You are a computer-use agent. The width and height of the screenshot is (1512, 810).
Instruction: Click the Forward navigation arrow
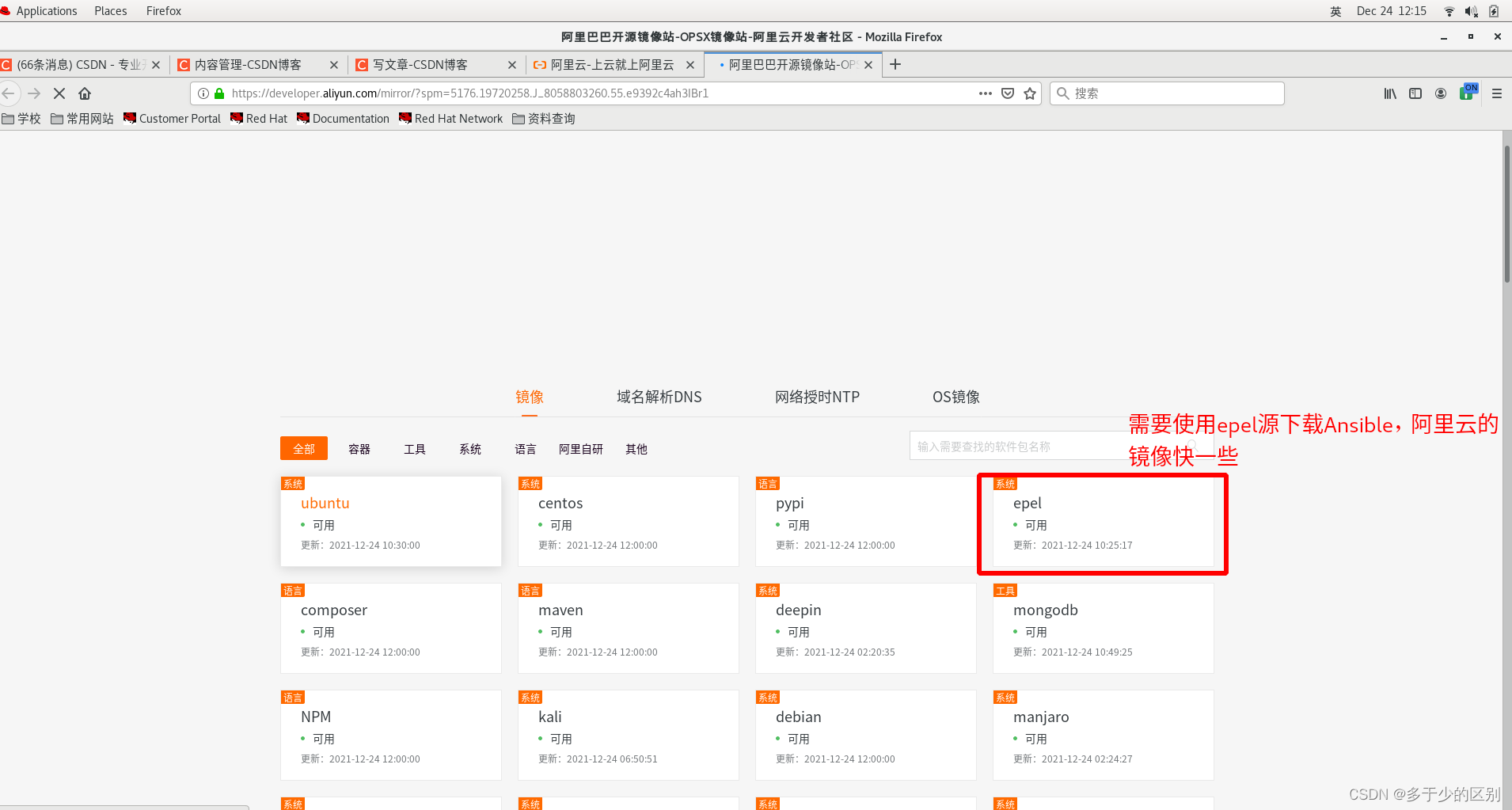[34, 93]
